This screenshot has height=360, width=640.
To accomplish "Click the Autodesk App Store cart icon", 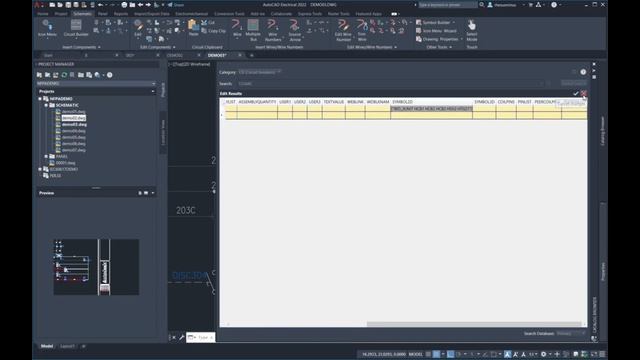I will (531, 5).
